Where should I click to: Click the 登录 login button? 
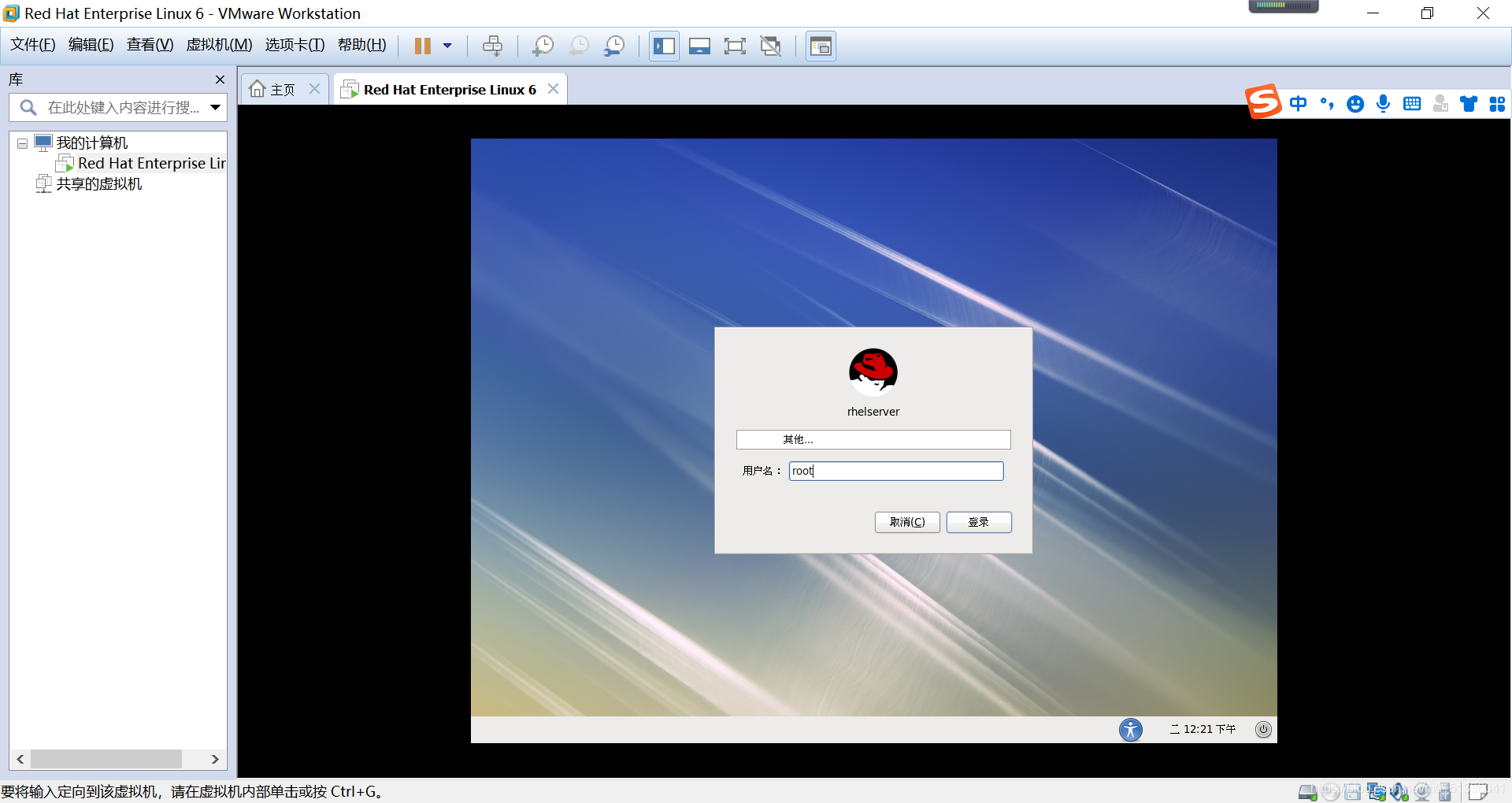pos(979,522)
